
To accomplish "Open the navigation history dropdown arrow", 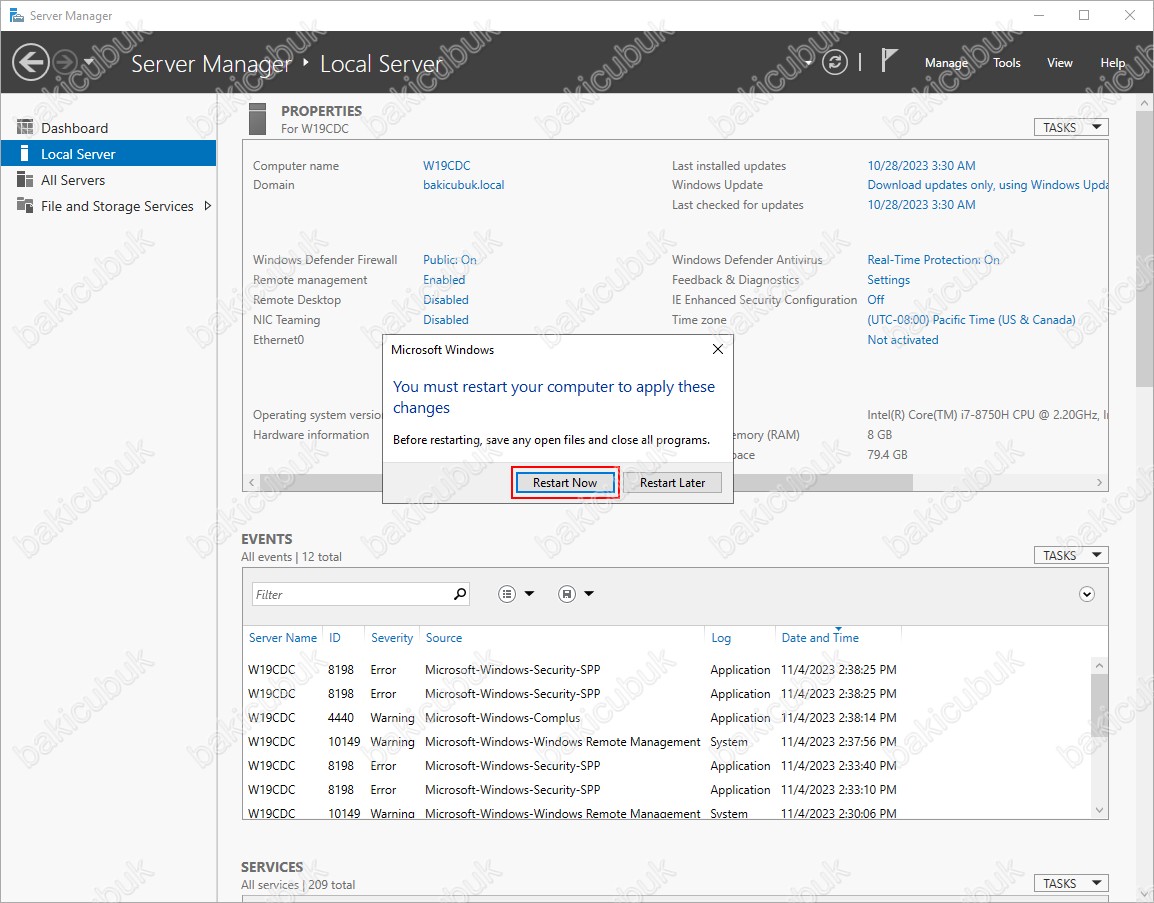I will [x=89, y=62].
